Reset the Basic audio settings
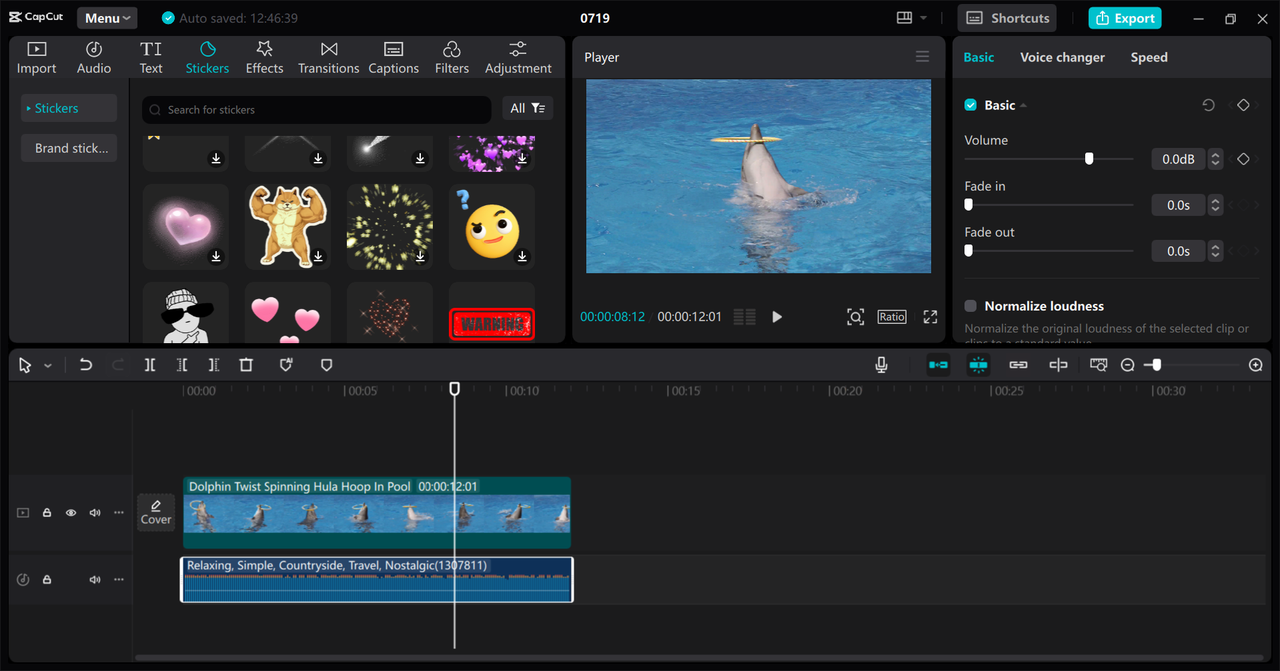This screenshot has width=1280, height=671. point(1209,105)
